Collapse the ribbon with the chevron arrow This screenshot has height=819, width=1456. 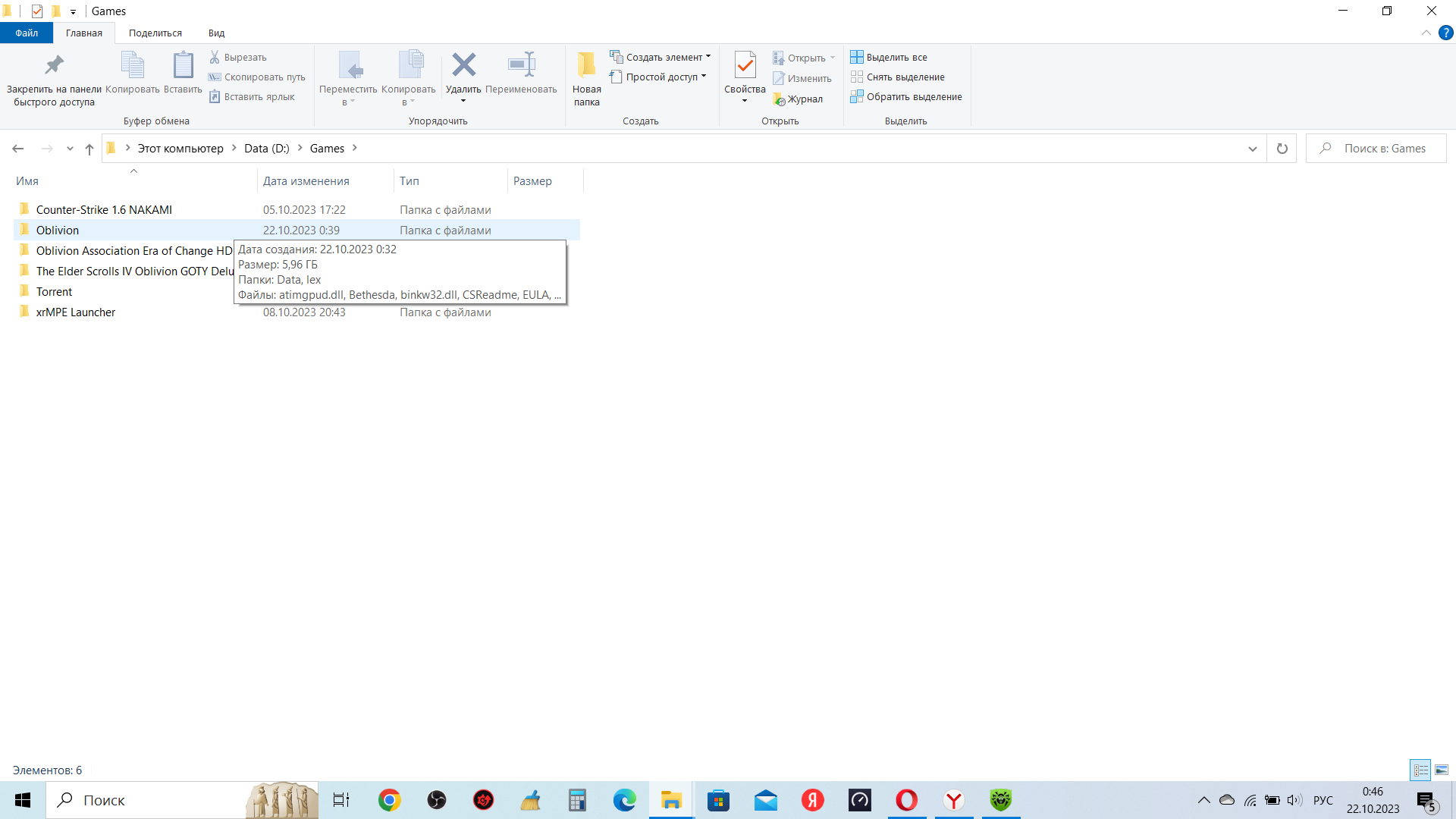pos(1426,33)
